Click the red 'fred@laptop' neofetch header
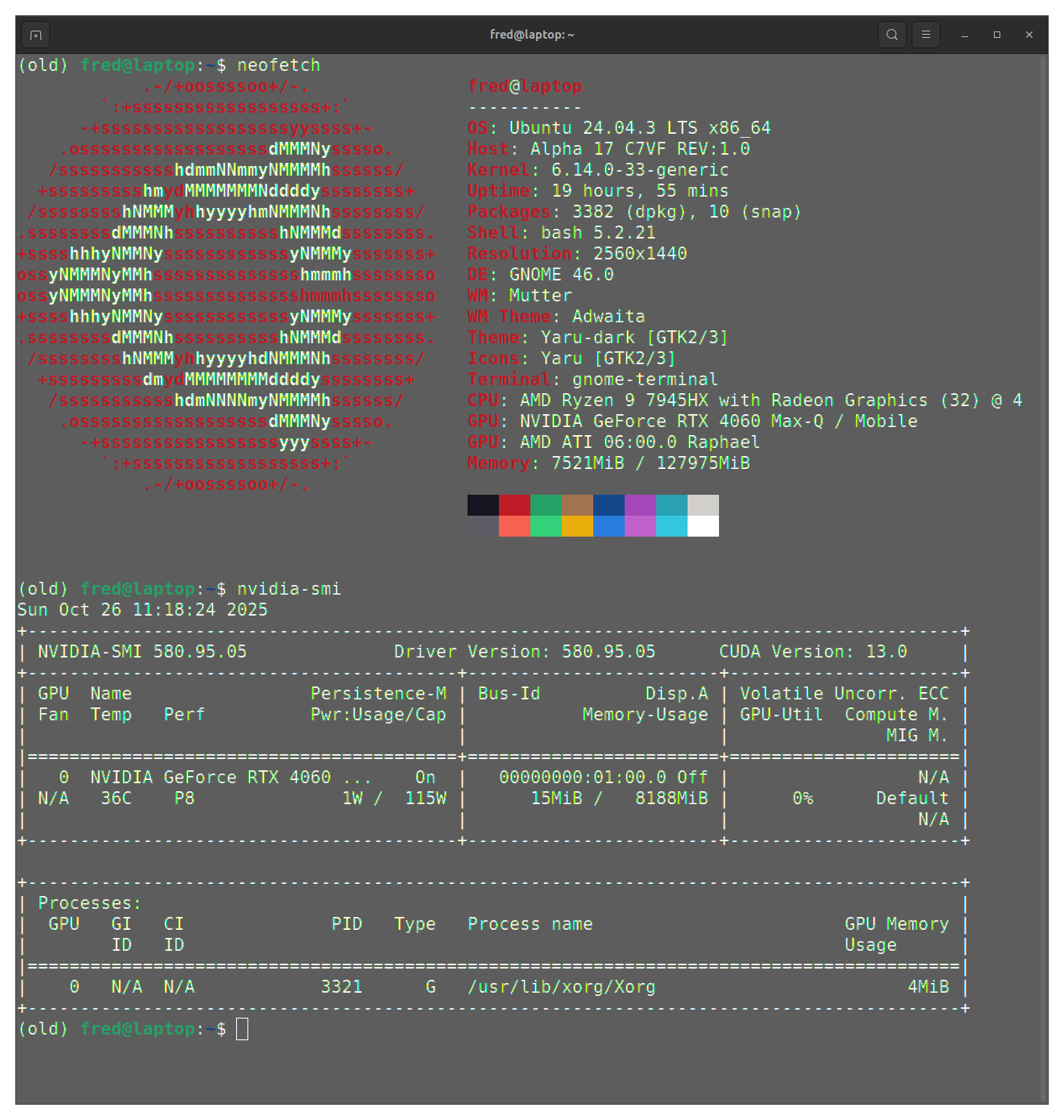Image resolution: width=1064 pixels, height=1120 pixels. tap(525, 86)
